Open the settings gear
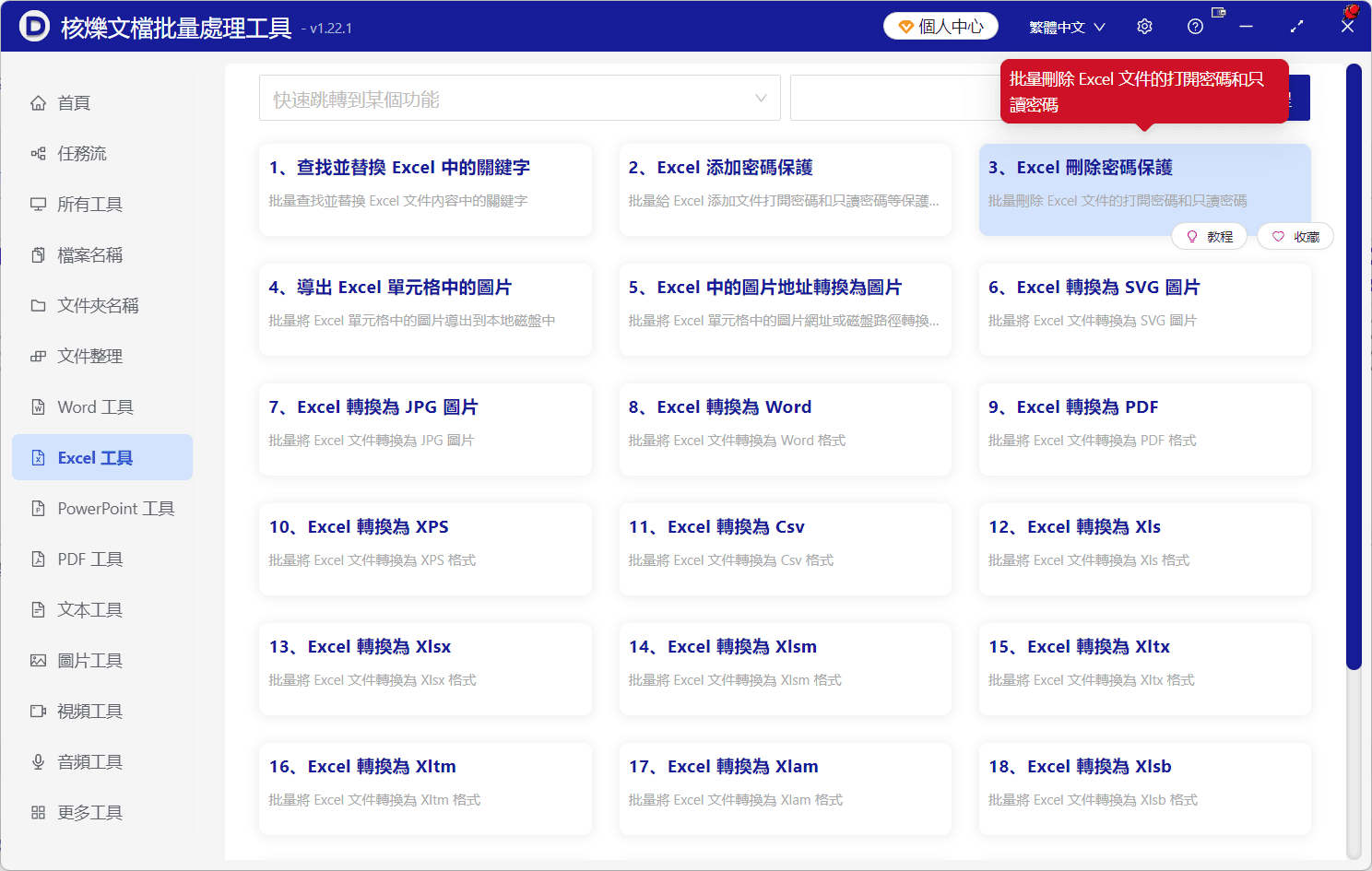Viewport: 1372px width, 871px height. point(1144,26)
